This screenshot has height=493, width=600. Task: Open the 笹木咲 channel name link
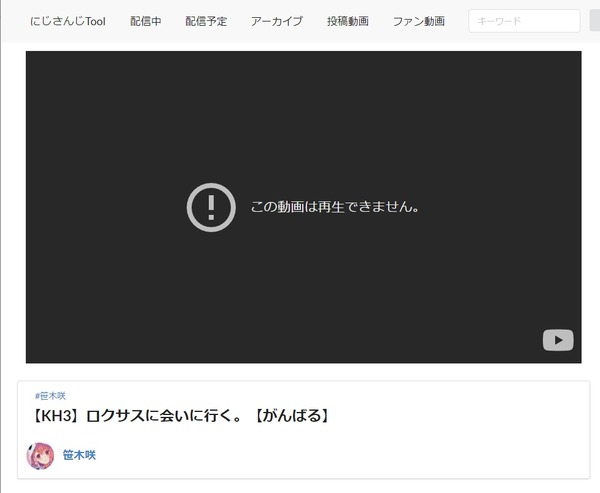pyautogui.click(x=79, y=455)
